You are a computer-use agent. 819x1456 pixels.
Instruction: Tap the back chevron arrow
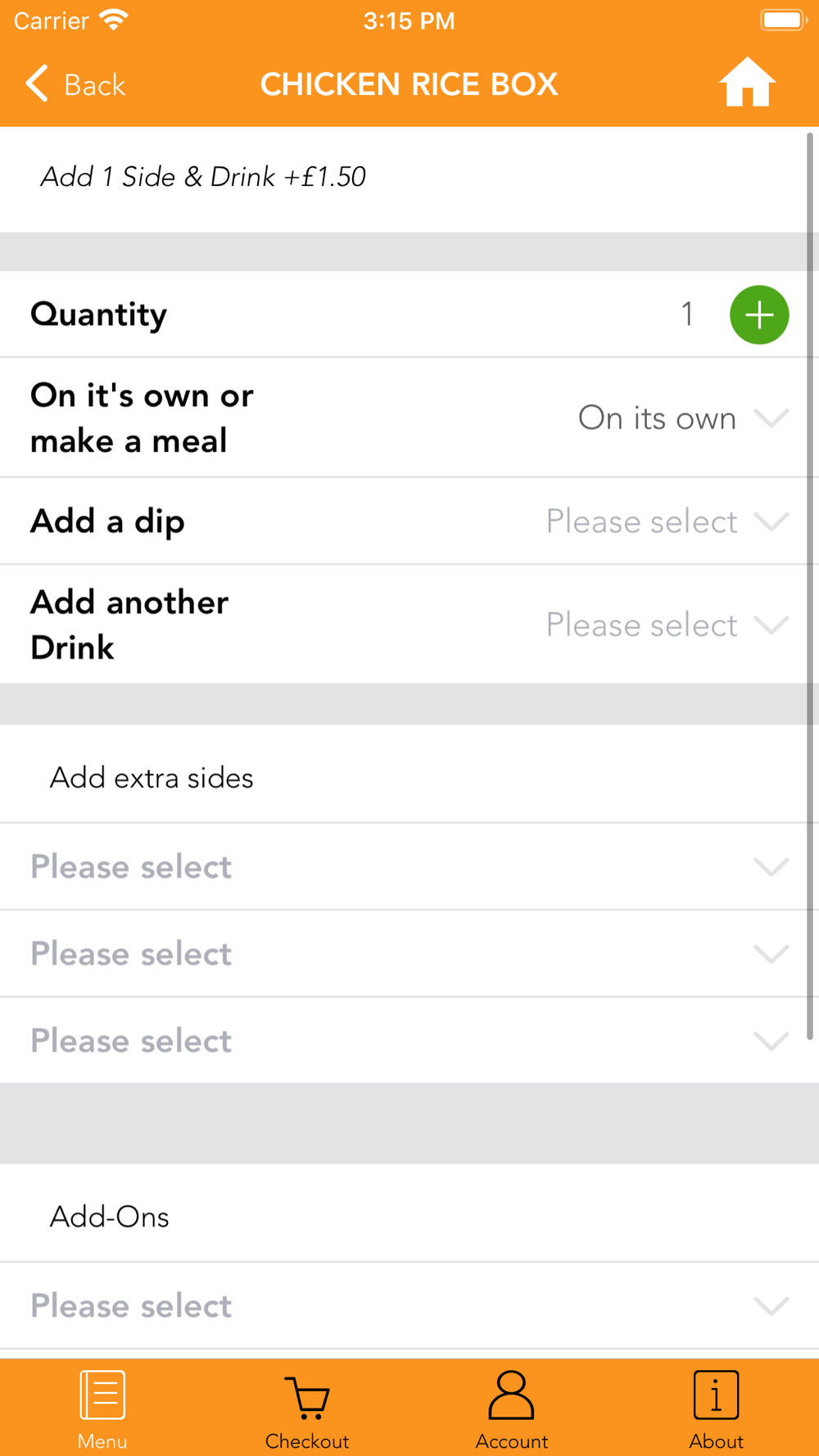(37, 84)
